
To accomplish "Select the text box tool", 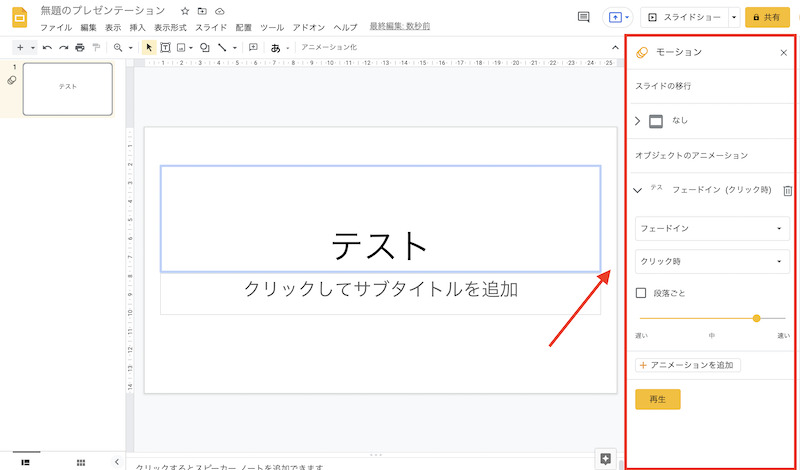I will pos(165,47).
